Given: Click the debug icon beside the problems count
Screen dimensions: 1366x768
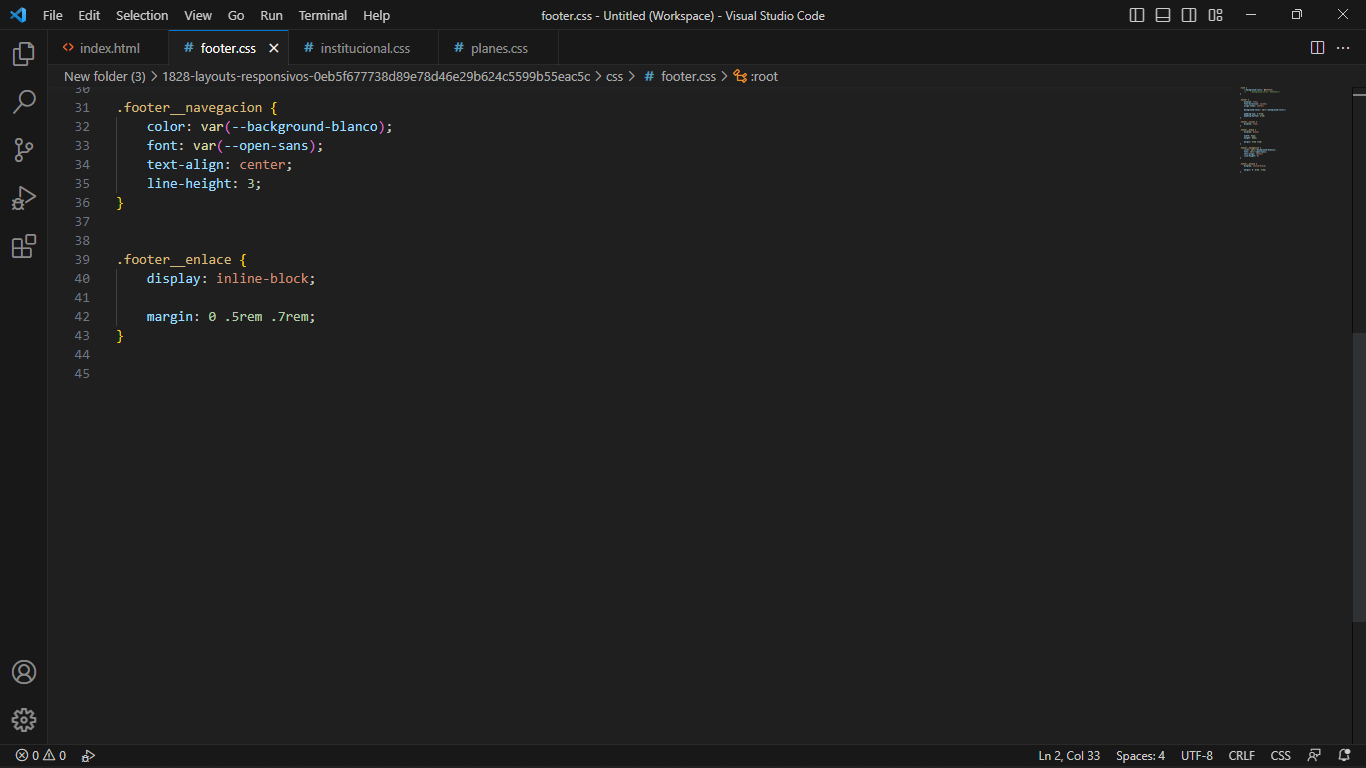Looking at the screenshot, I should [x=88, y=756].
